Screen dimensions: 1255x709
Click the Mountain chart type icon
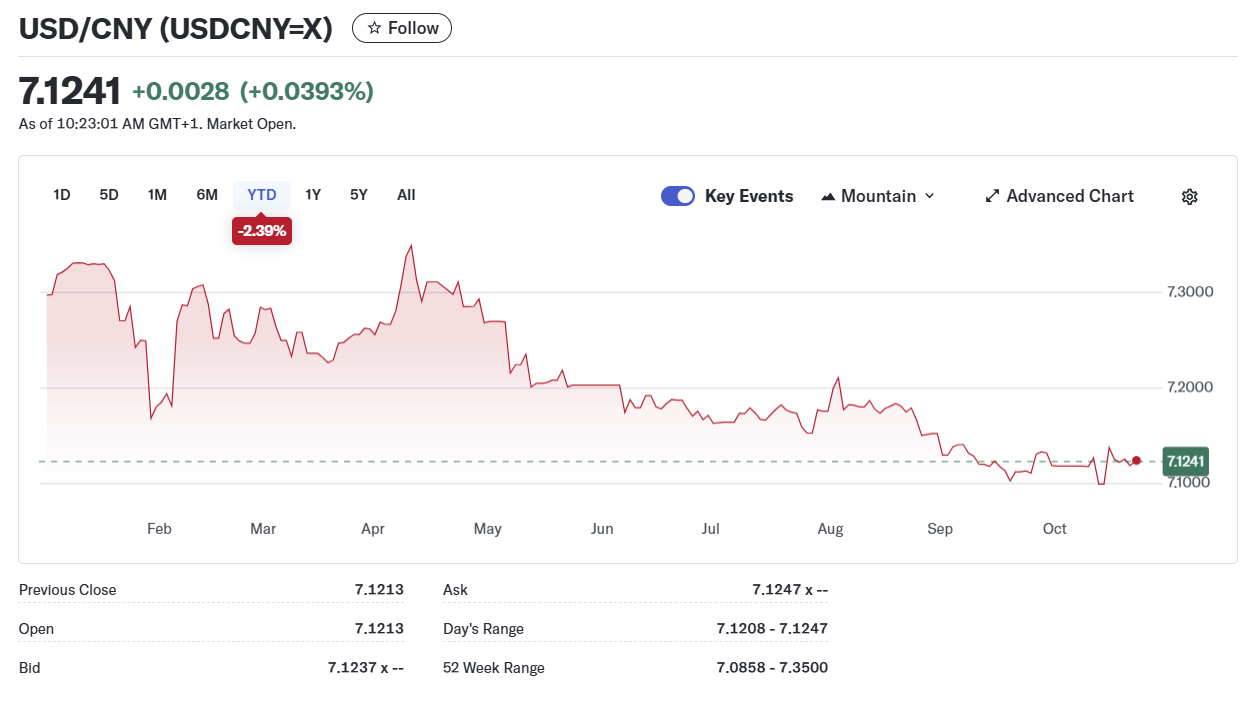tap(828, 197)
